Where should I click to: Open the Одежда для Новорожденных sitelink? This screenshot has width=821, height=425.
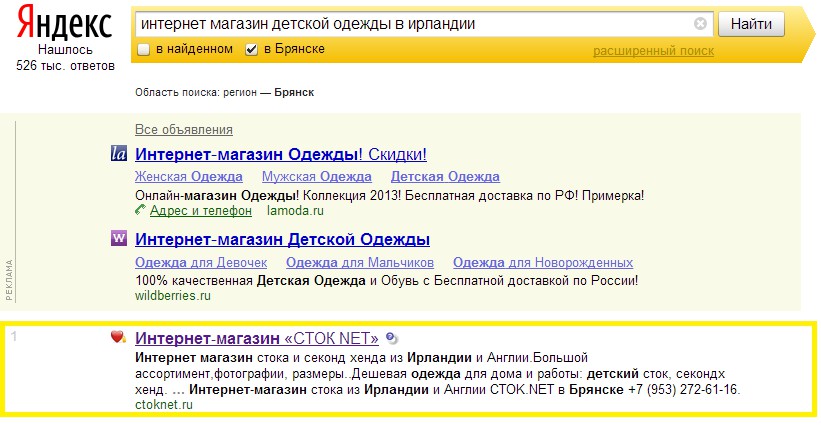coord(543,262)
